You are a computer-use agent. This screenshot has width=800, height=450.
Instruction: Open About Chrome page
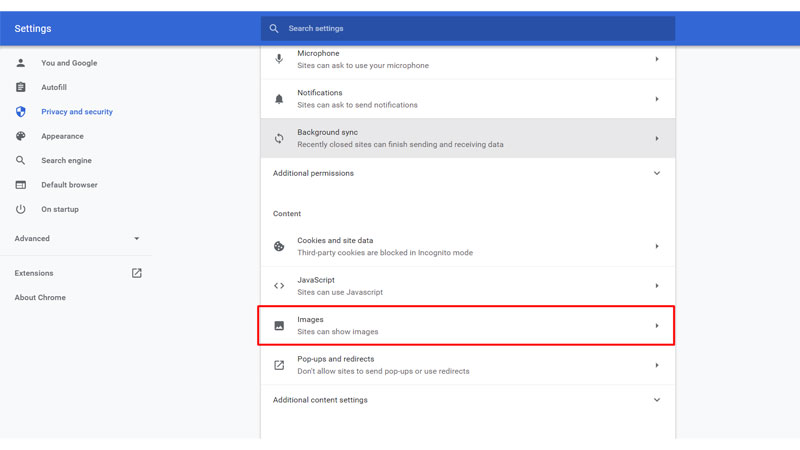pyautogui.click(x=40, y=297)
